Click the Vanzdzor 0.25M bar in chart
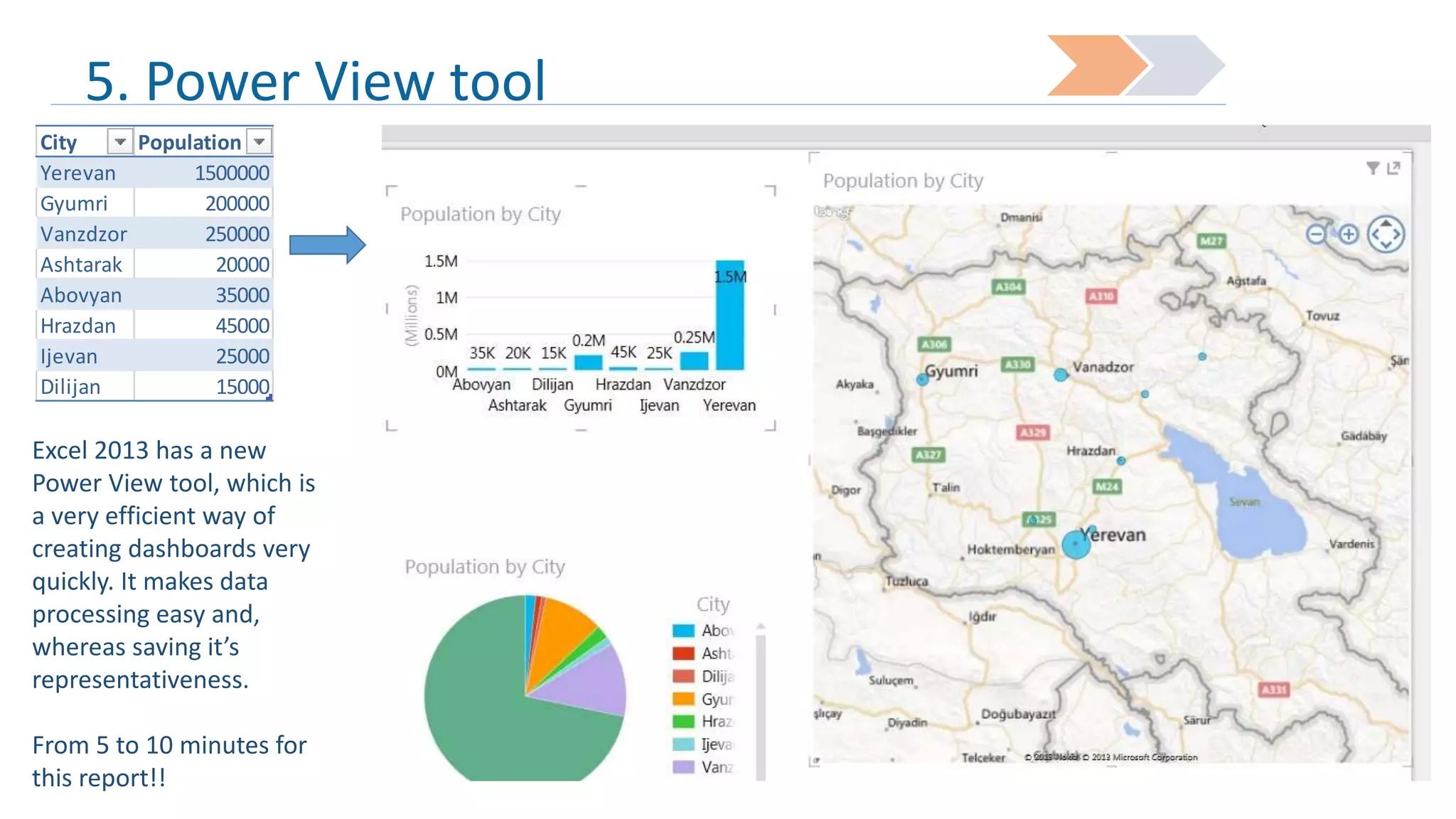The image size is (1456, 819). pyautogui.click(x=694, y=361)
